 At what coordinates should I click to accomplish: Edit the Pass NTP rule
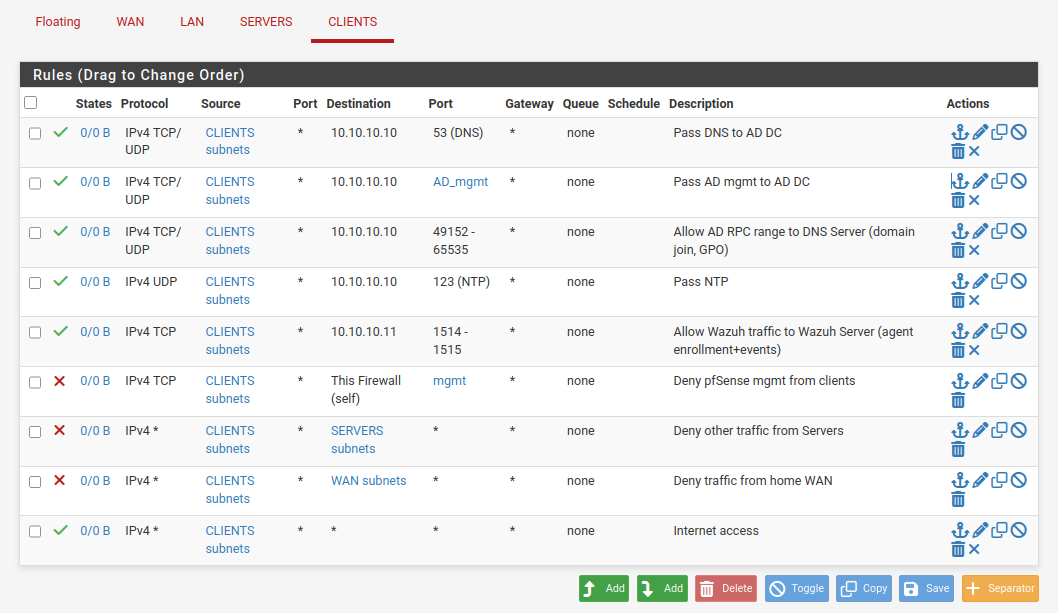pos(980,282)
